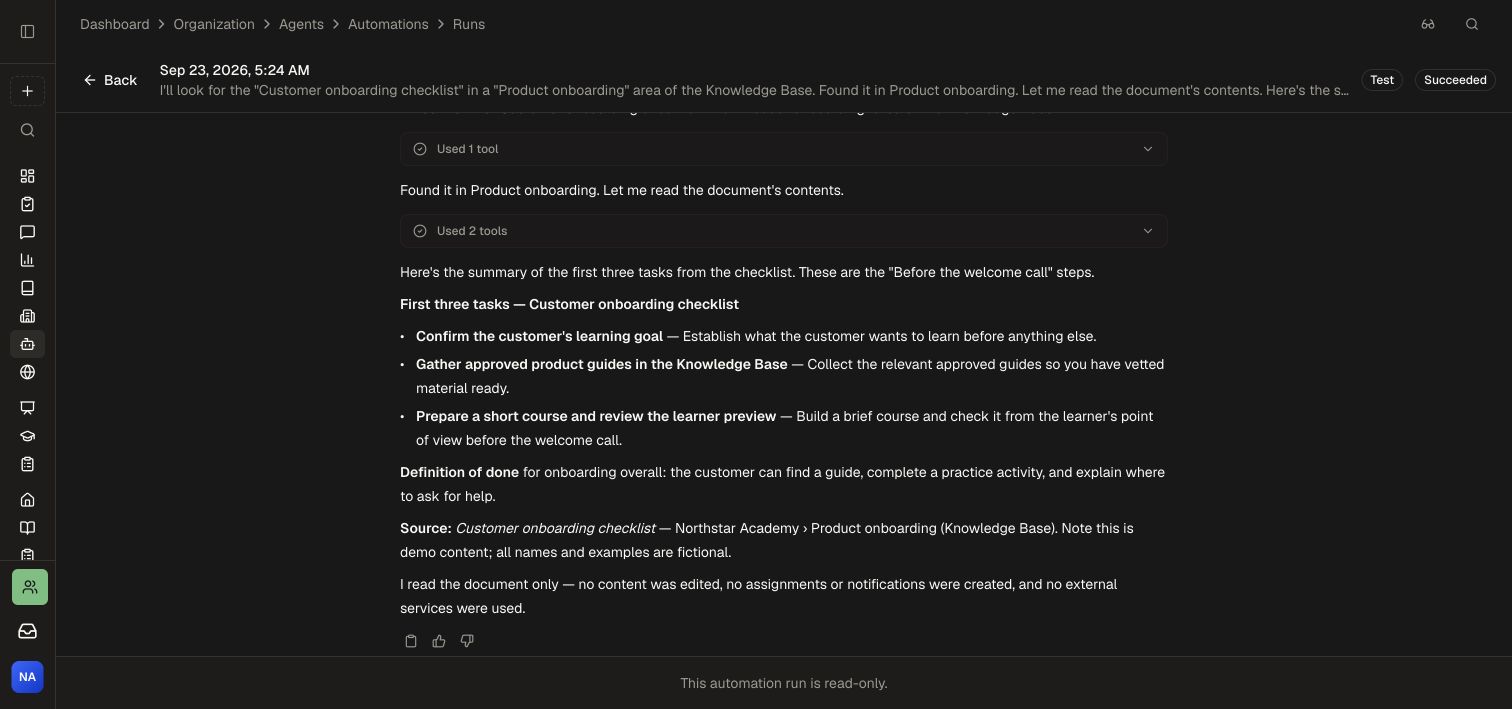Open the dashboard grid icon

pos(28,176)
